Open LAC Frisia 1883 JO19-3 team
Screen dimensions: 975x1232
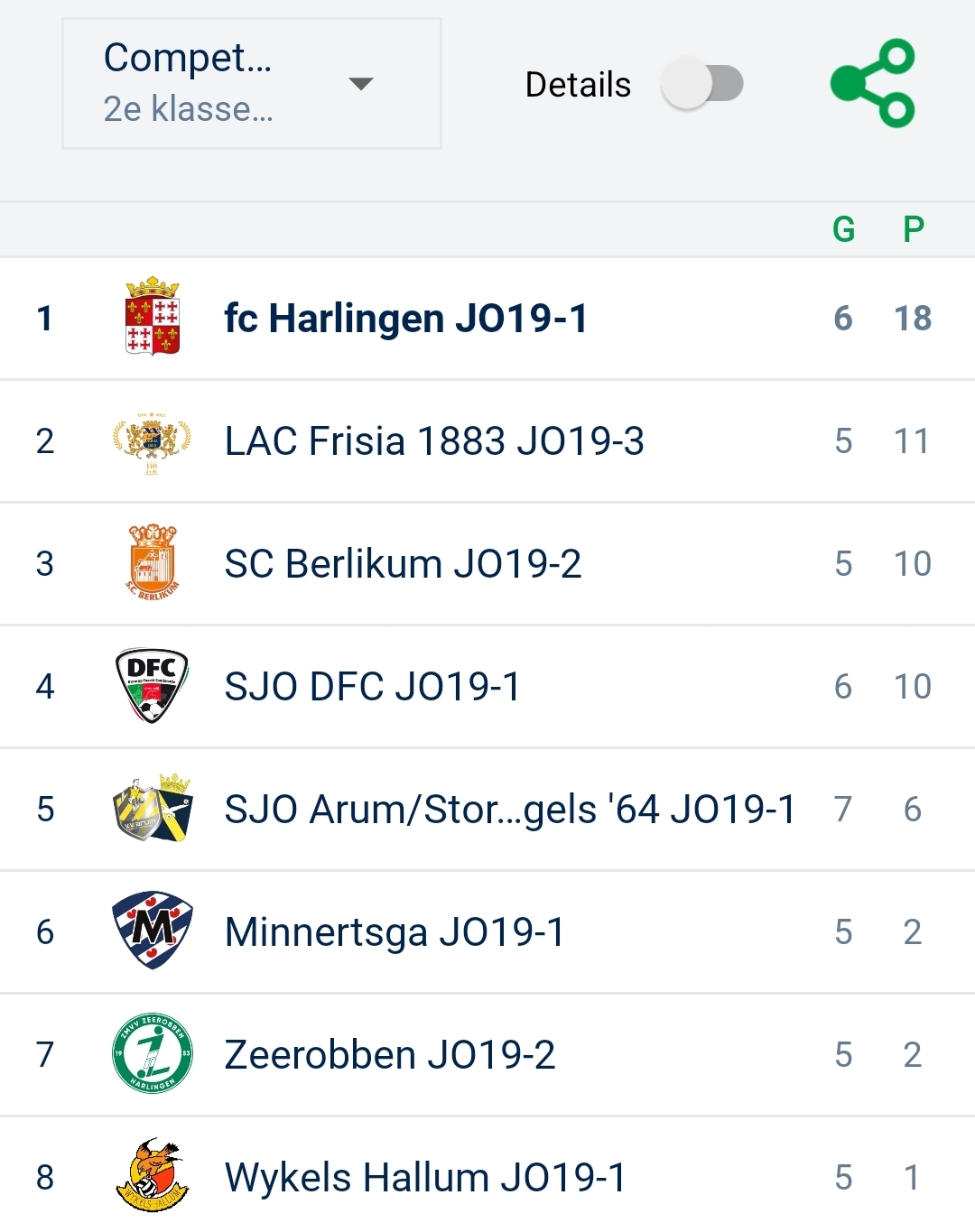tap(434, 441)
